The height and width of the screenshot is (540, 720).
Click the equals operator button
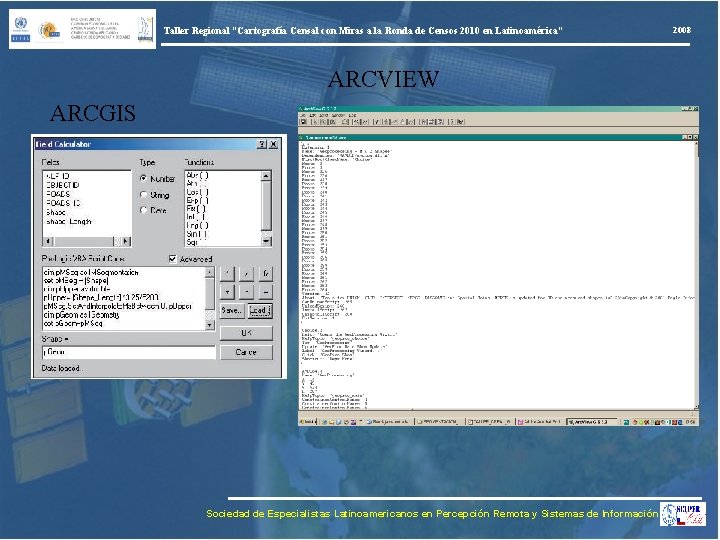click(265, 292)
